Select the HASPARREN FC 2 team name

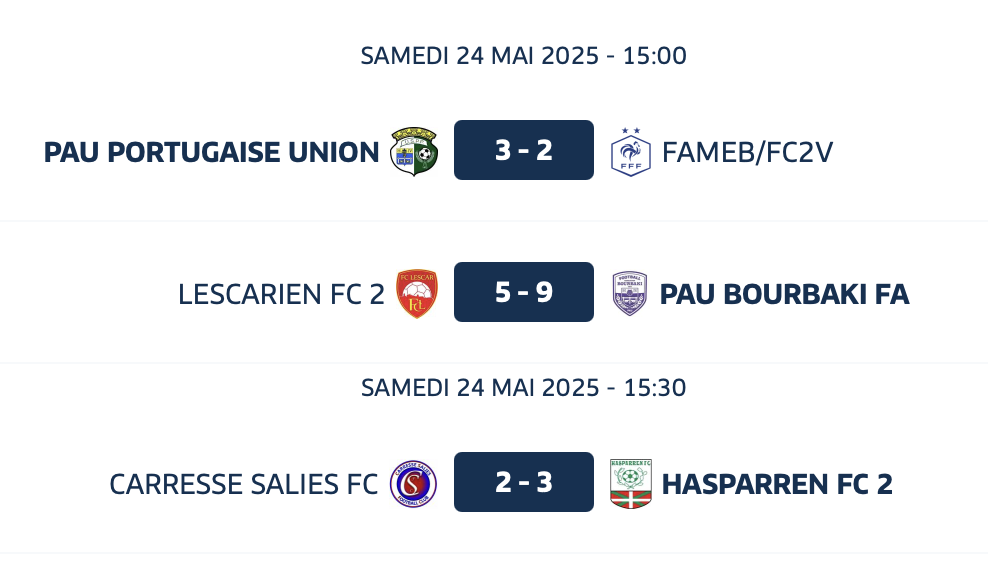(x=777, y=485)
